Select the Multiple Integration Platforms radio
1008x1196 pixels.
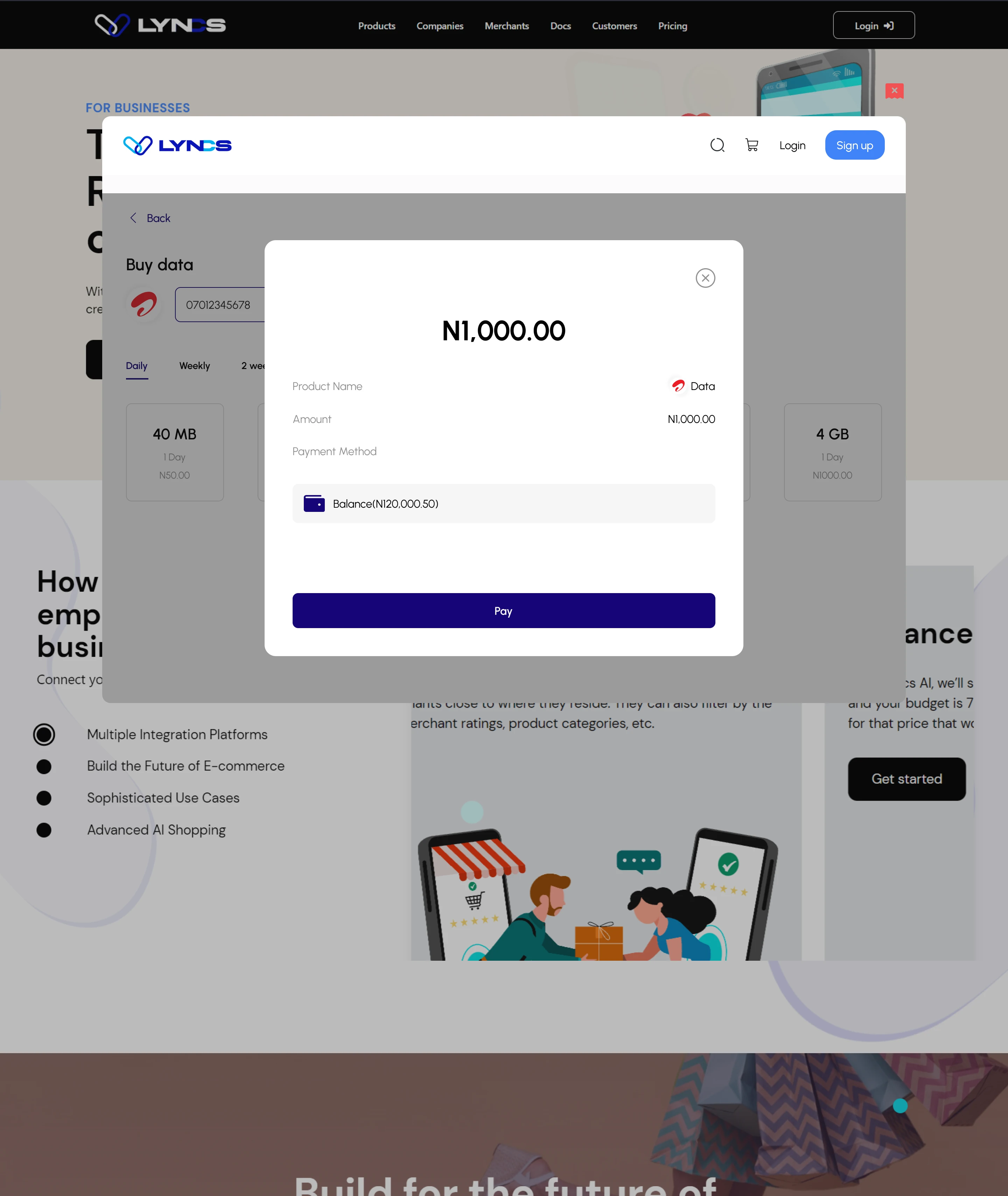tap(44, 735)
